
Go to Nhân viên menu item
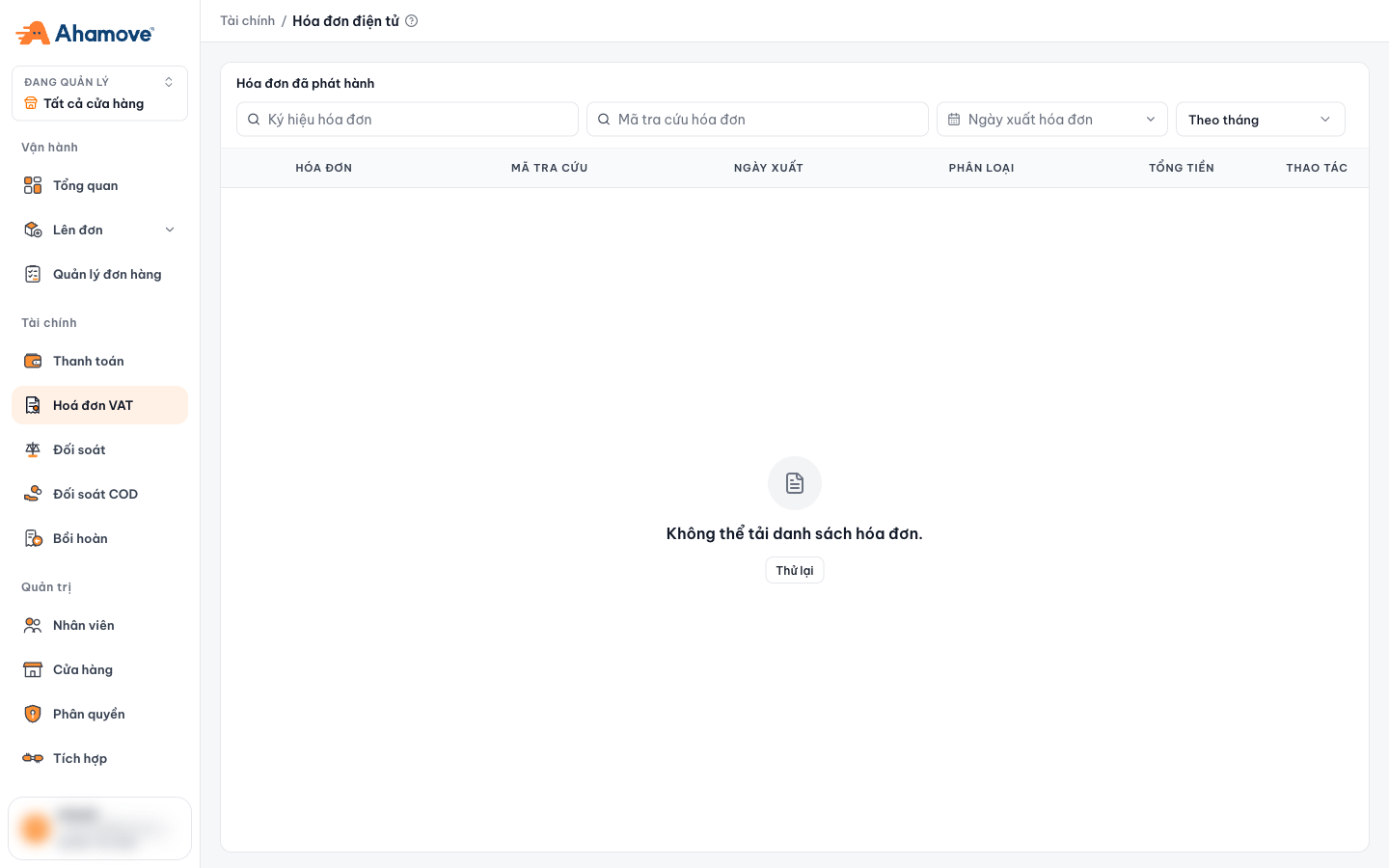click(99, 625)
